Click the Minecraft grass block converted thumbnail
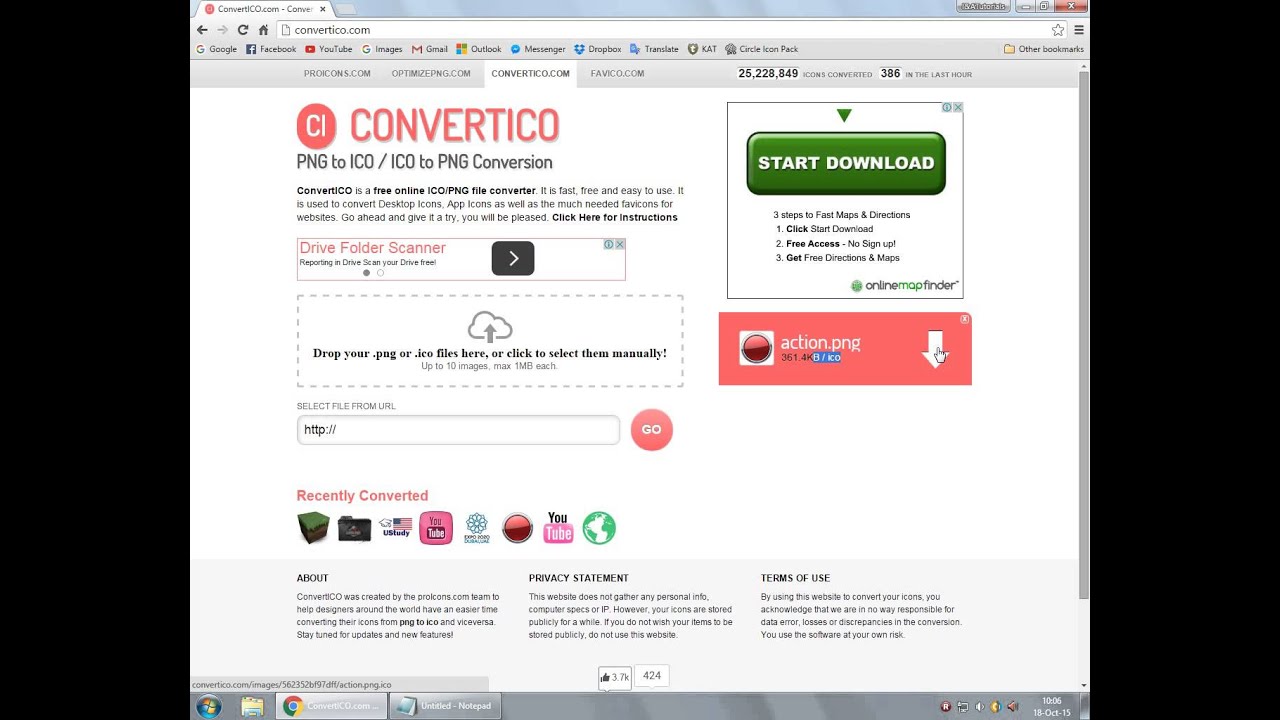The image size is (1280, 720). click(x=313, y=528)
